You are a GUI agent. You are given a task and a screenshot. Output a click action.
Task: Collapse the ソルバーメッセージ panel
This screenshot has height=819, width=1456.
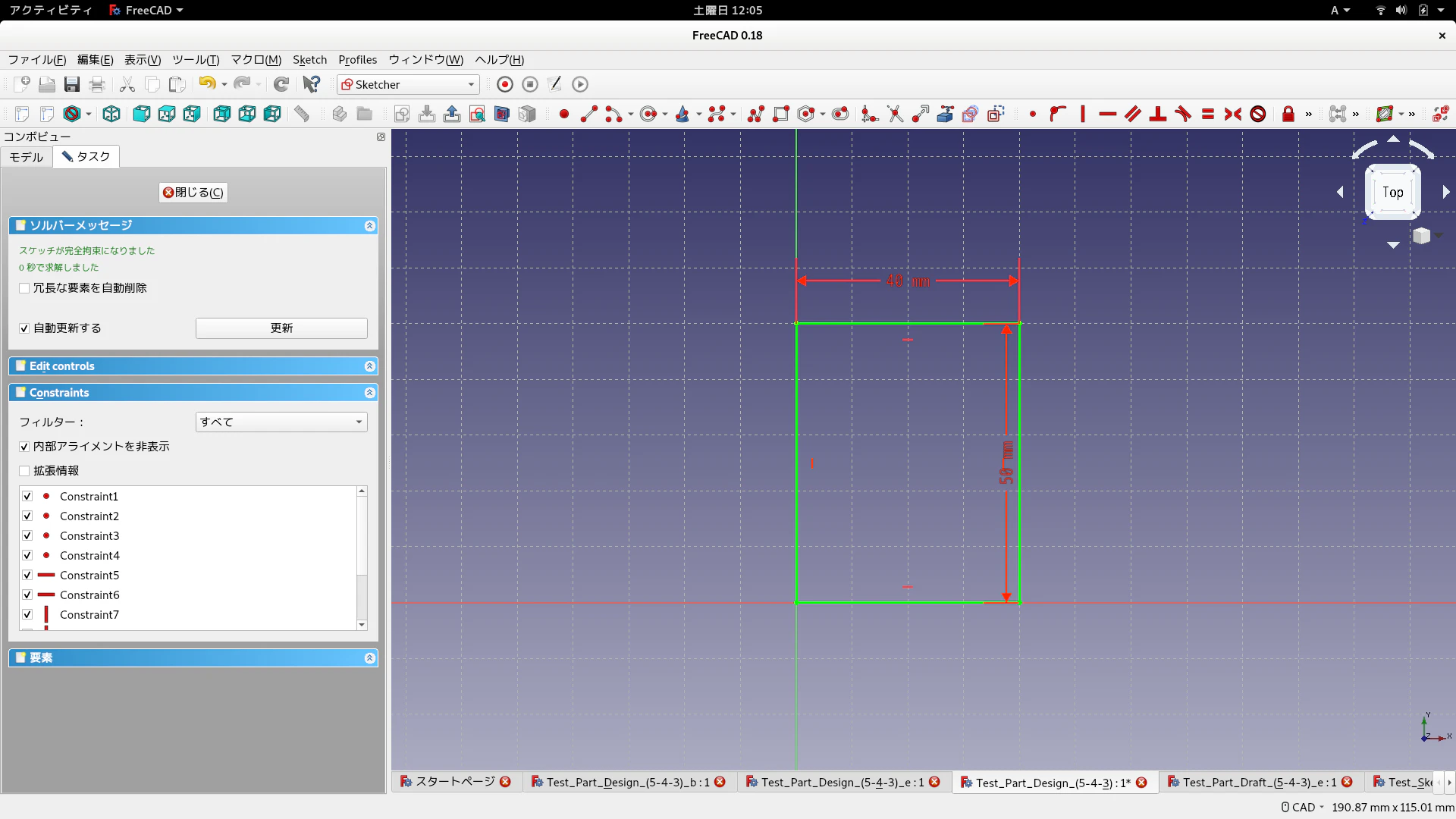pos(369,225)
